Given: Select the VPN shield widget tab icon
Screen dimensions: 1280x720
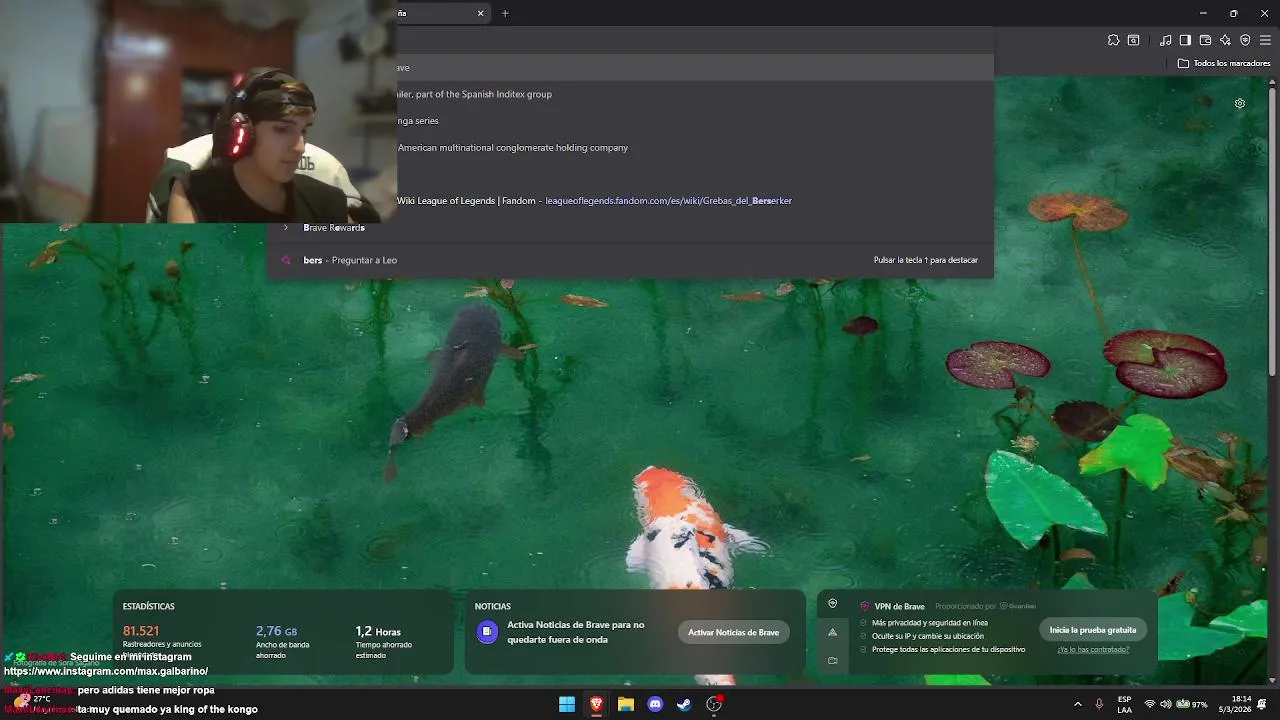Looking at the screenshot, I should (832, 604).
